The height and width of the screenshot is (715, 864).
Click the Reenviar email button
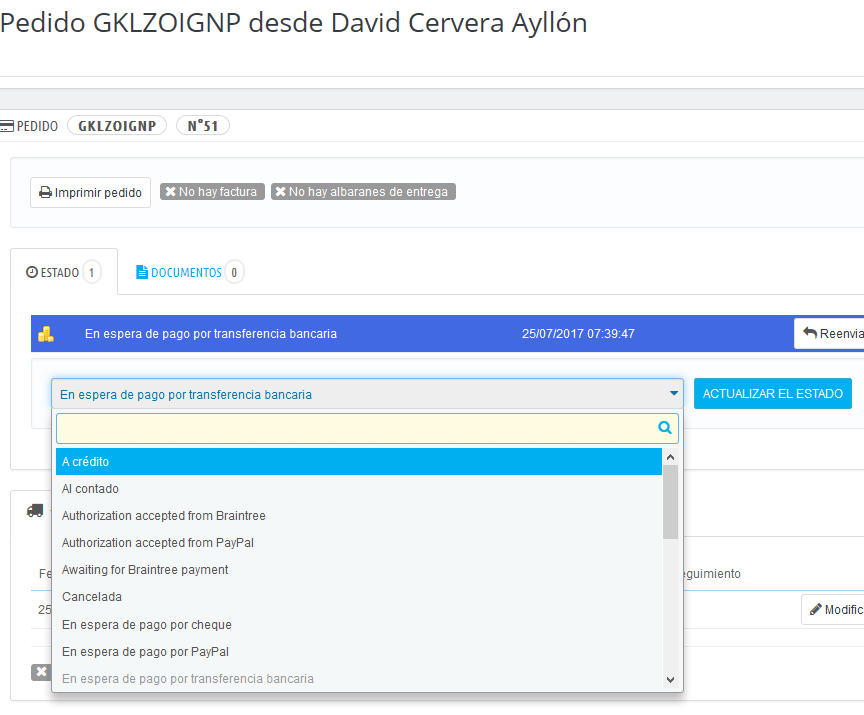pos(829,333)
